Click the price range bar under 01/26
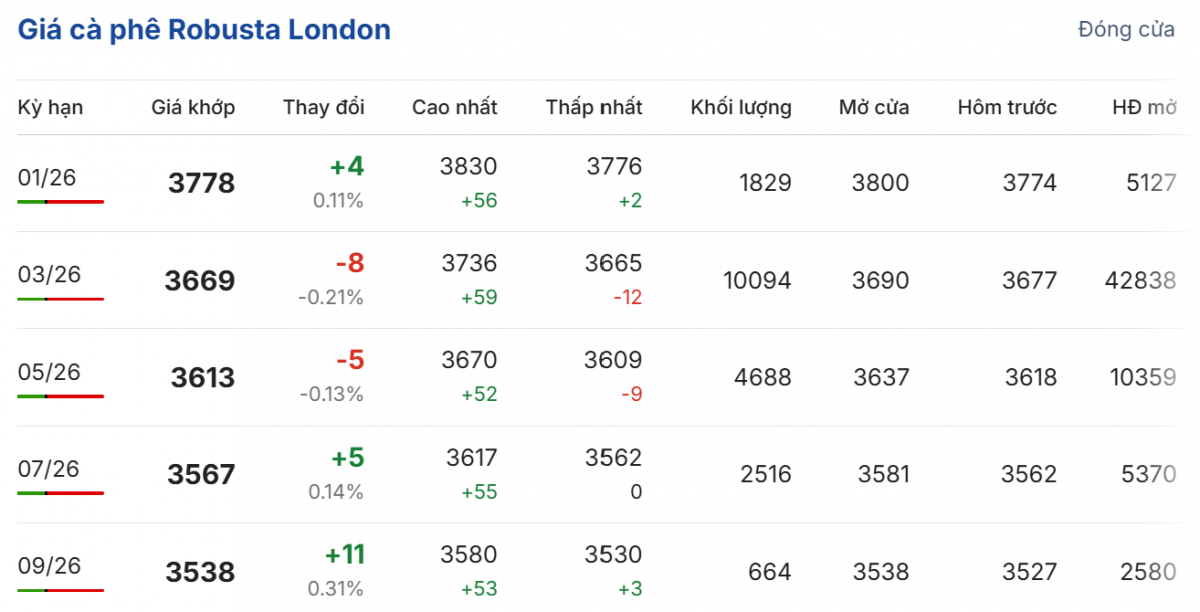This screenshot has height=612, width=1200. (60, 202)
